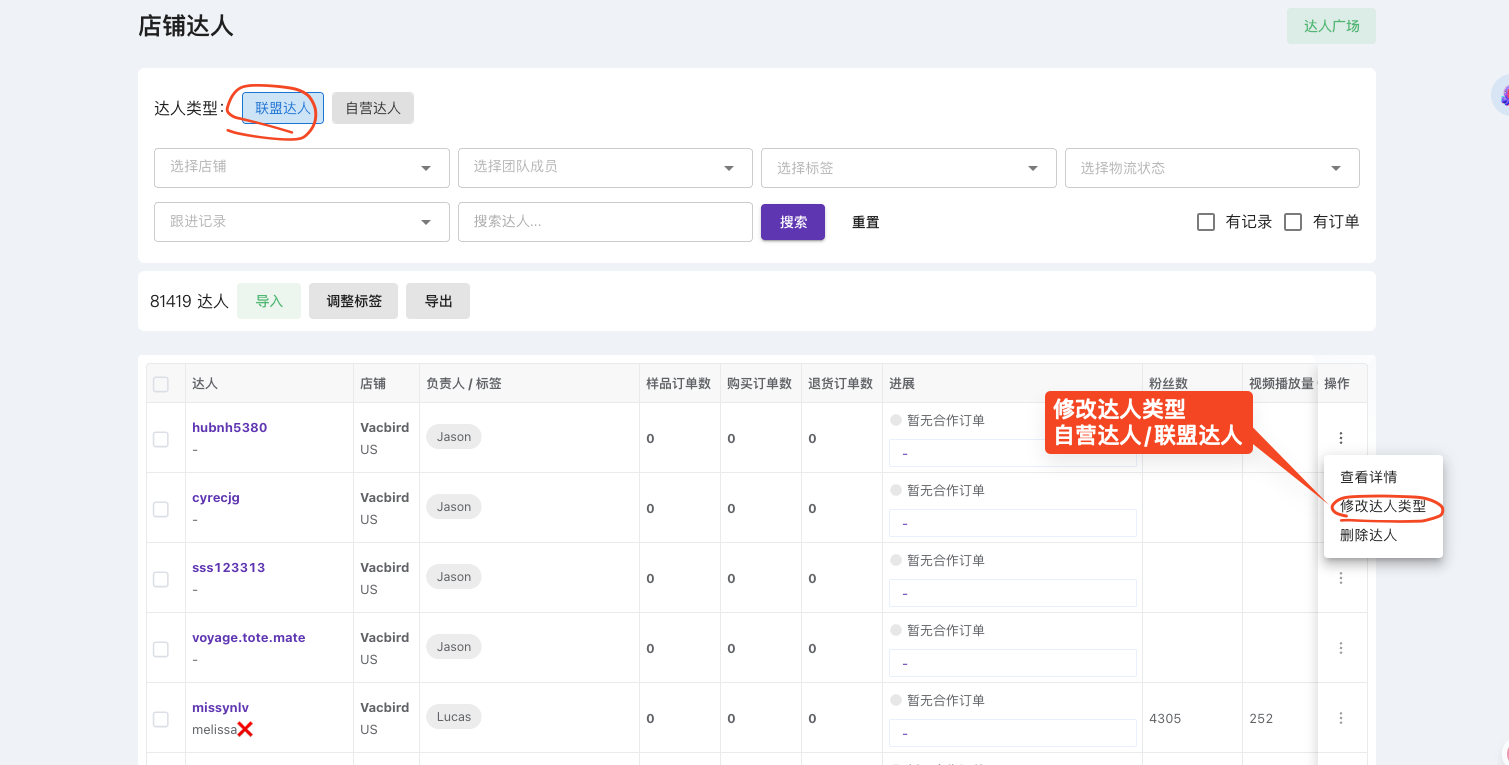Open creator sss123313 profile link
Screen dimensions: 1509x765
coord(229,567)
